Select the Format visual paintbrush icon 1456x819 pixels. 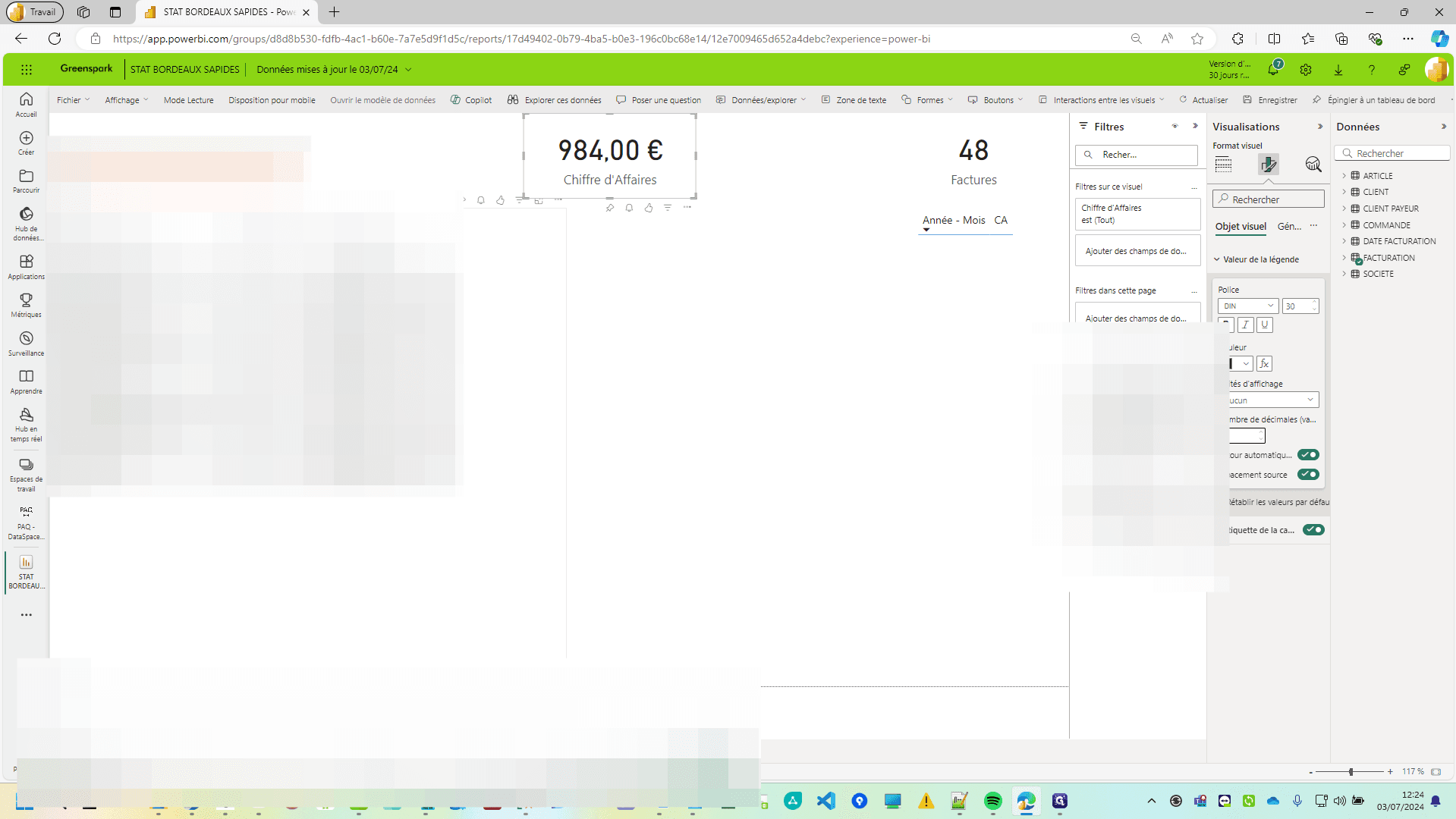point(1269,164)
